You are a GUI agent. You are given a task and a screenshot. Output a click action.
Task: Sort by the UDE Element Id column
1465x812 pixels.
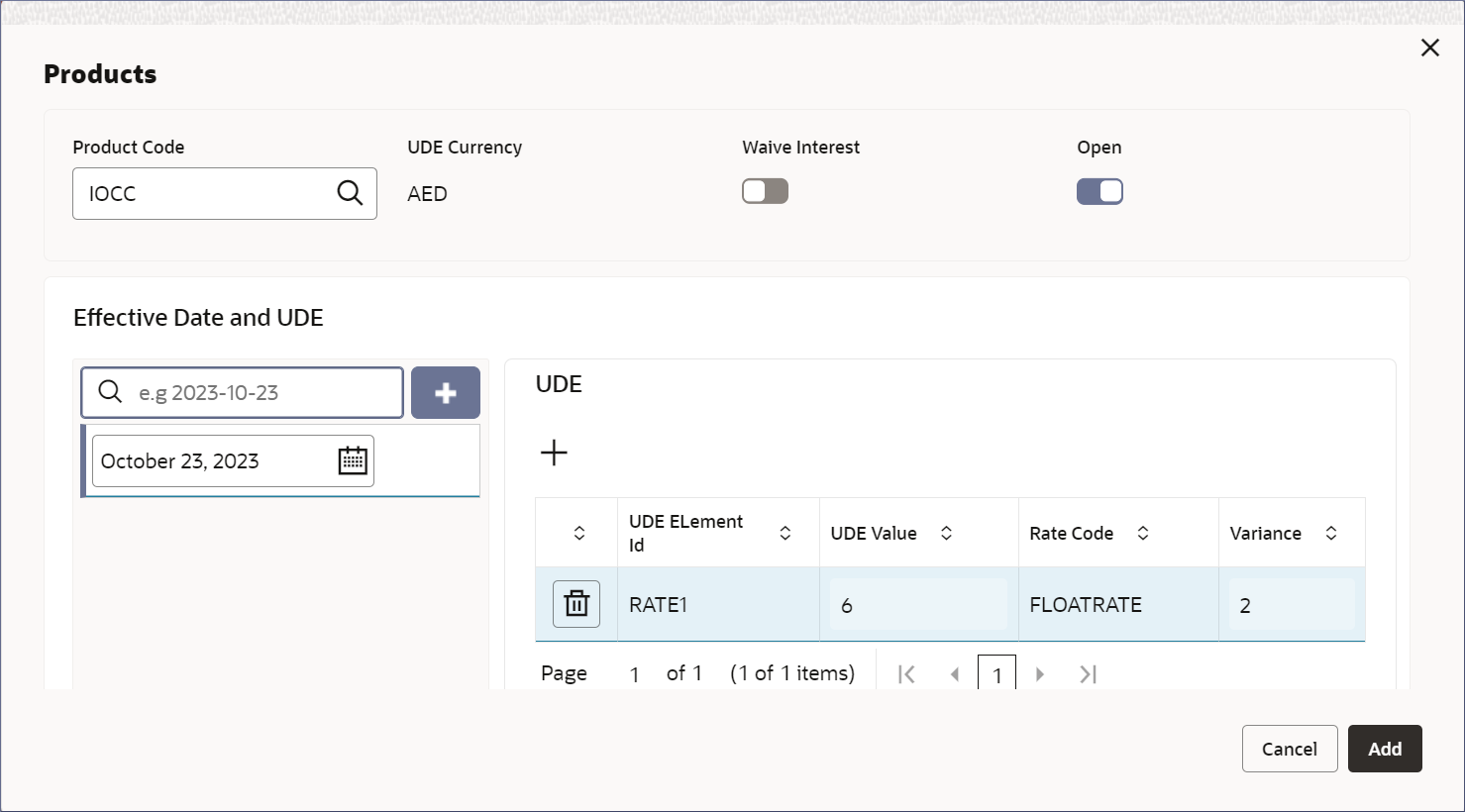click(x=785, y=533)
